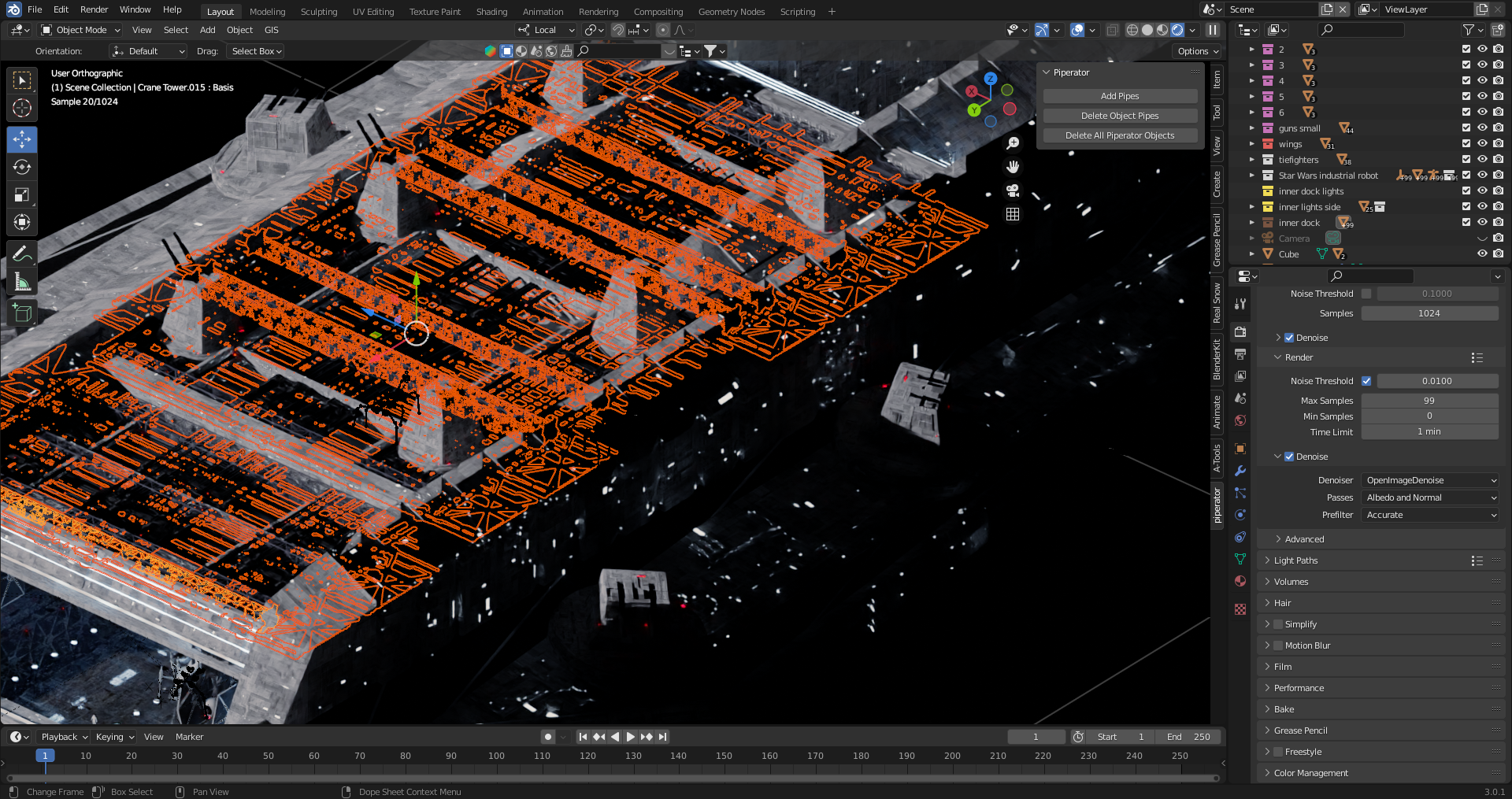Activate the Rotate tool
The image size is (1512, 799).
click(x=22, y=167)
